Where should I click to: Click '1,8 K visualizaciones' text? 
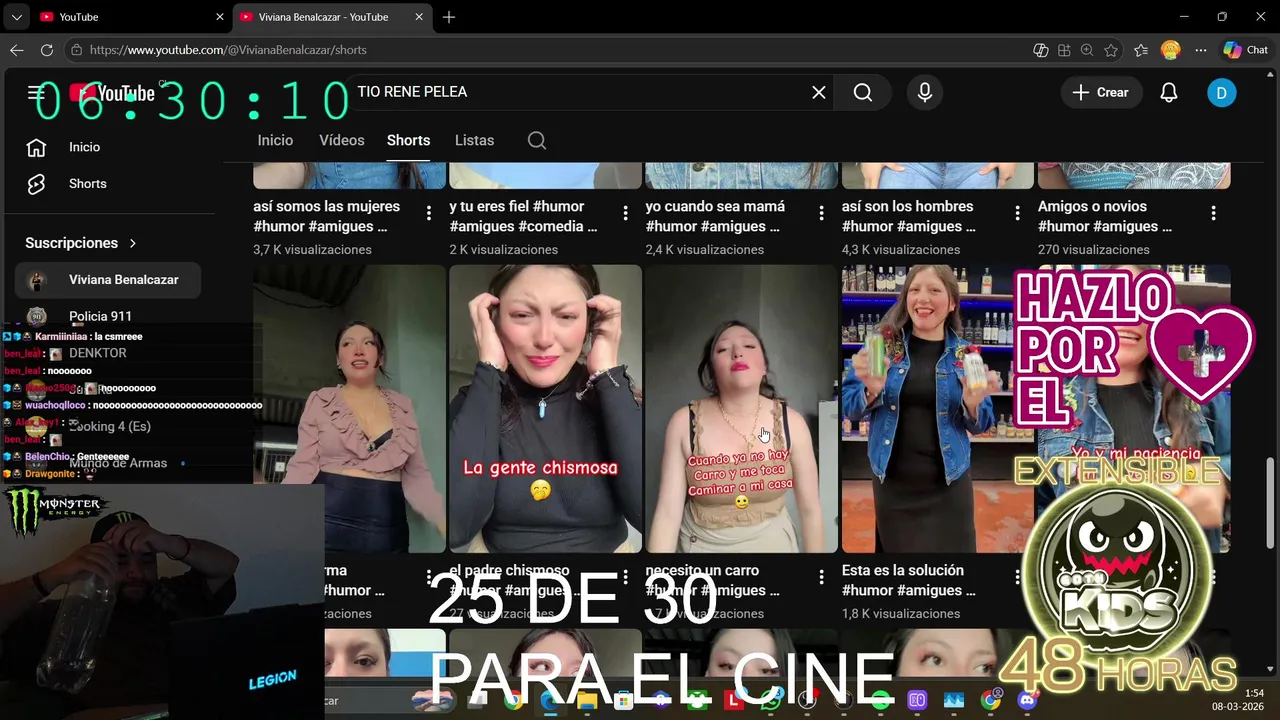901,614
